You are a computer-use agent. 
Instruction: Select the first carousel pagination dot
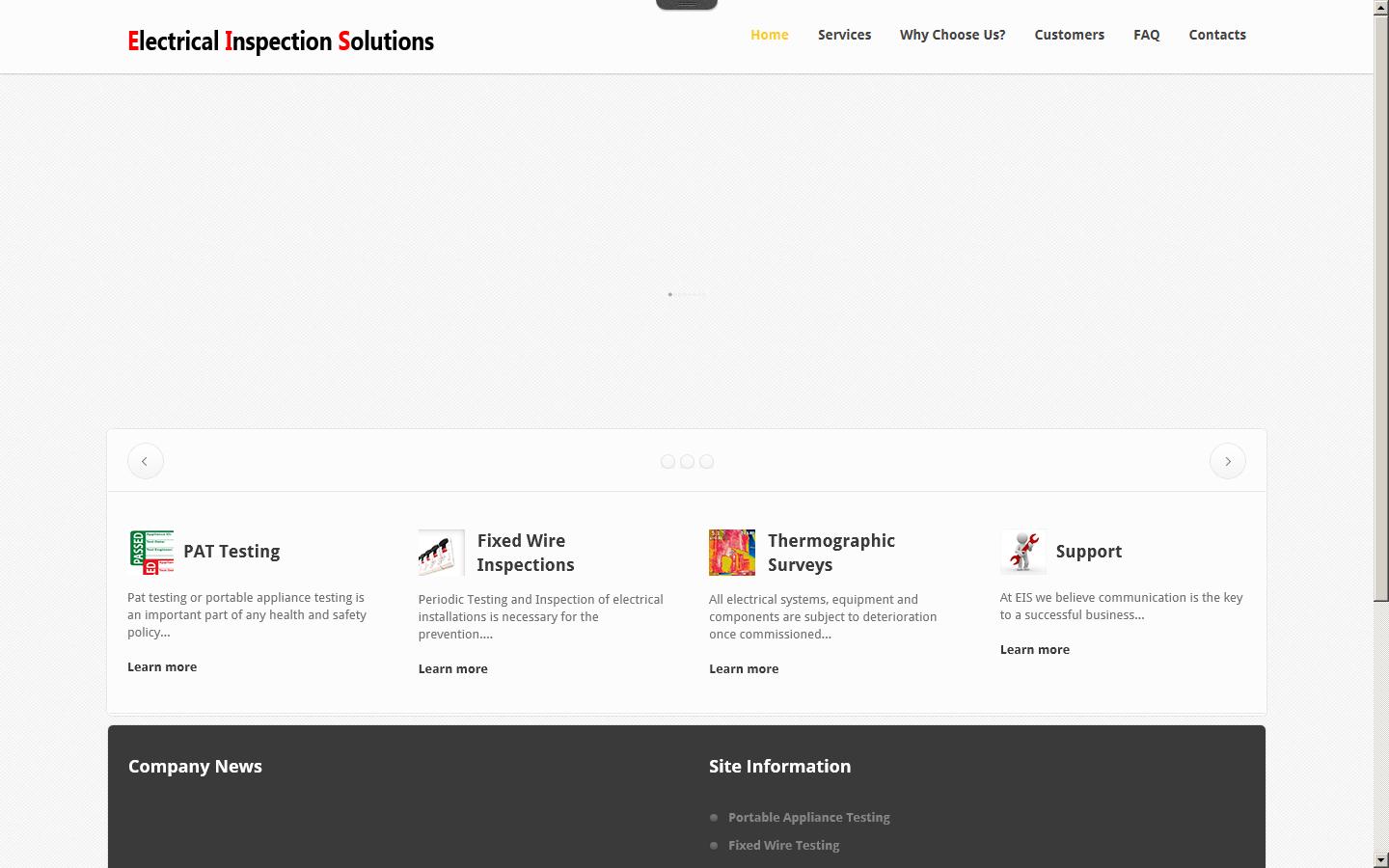[667, 461]
